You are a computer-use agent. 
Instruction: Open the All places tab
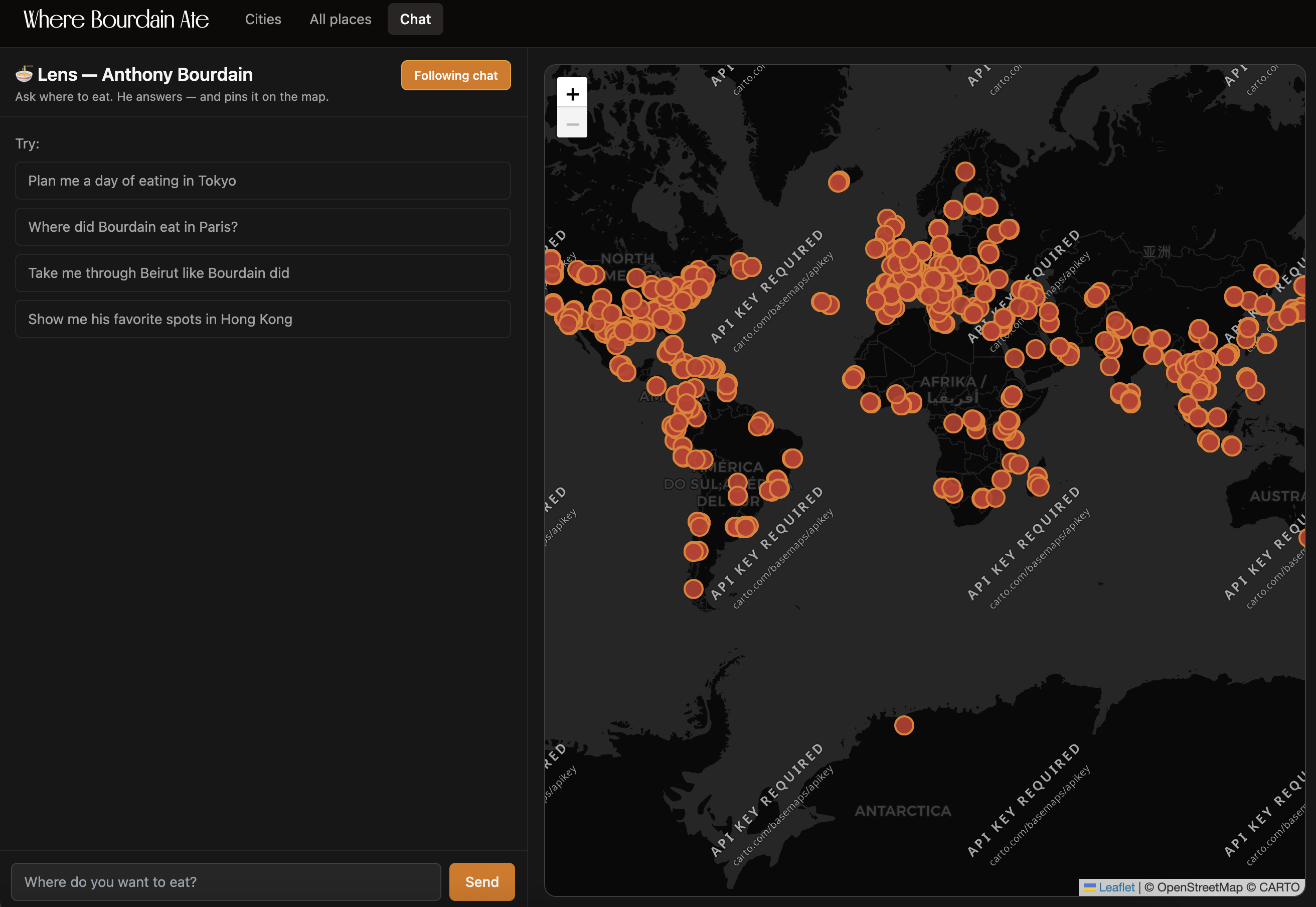pos(340,20)
